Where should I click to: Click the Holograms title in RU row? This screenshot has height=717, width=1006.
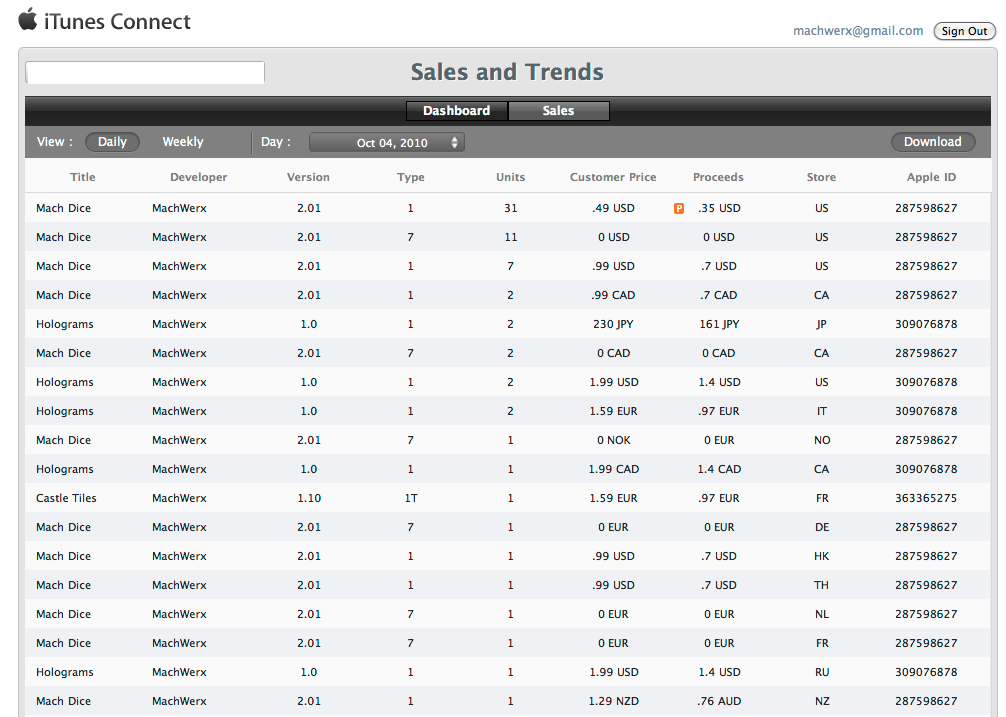65,672
